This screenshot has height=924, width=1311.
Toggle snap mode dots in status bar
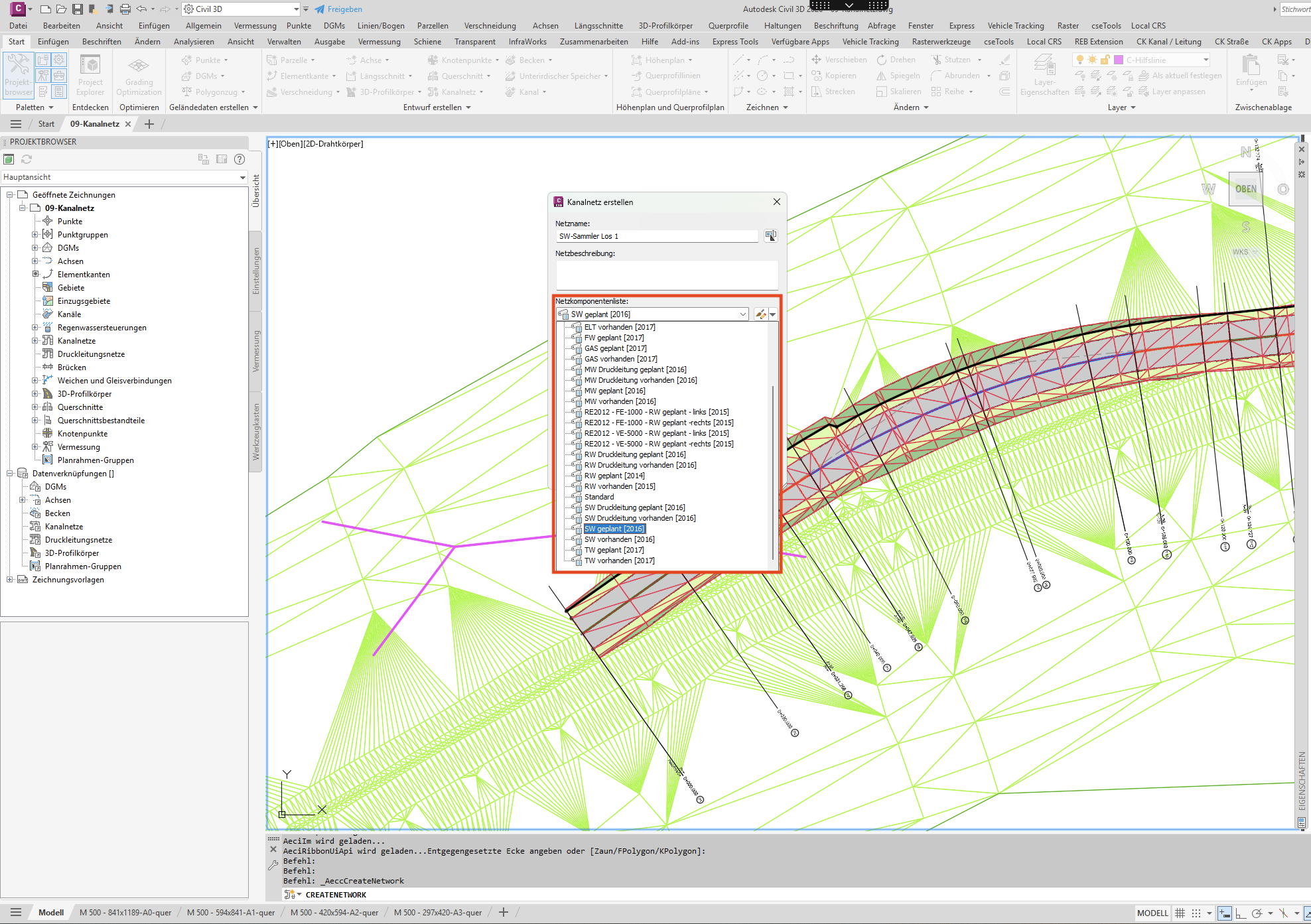point(1196,913)
